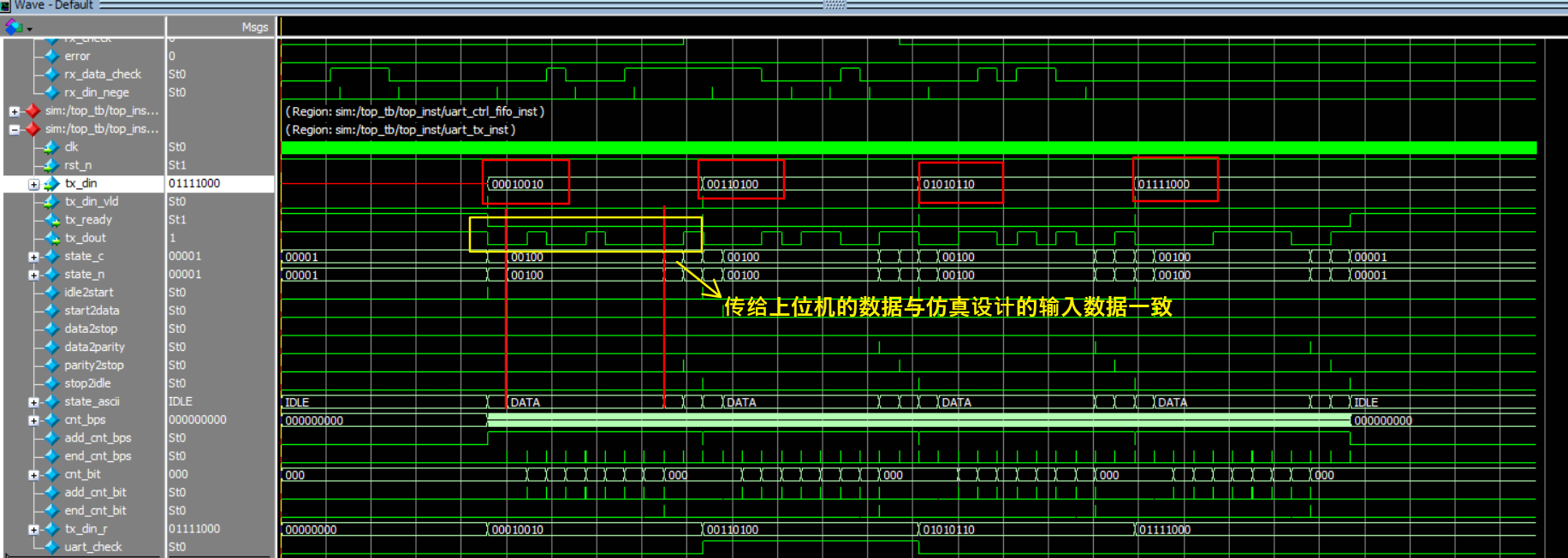Click the end_cnt_bps signal icon
Screen dimensions: 1568x558
click(51, 456)
